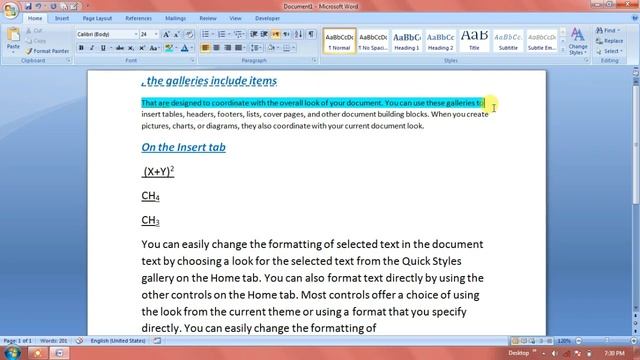This screenshot has width=640, height=360.
Task: Expand the Select dropdown
Action: (x=621, y=51)
